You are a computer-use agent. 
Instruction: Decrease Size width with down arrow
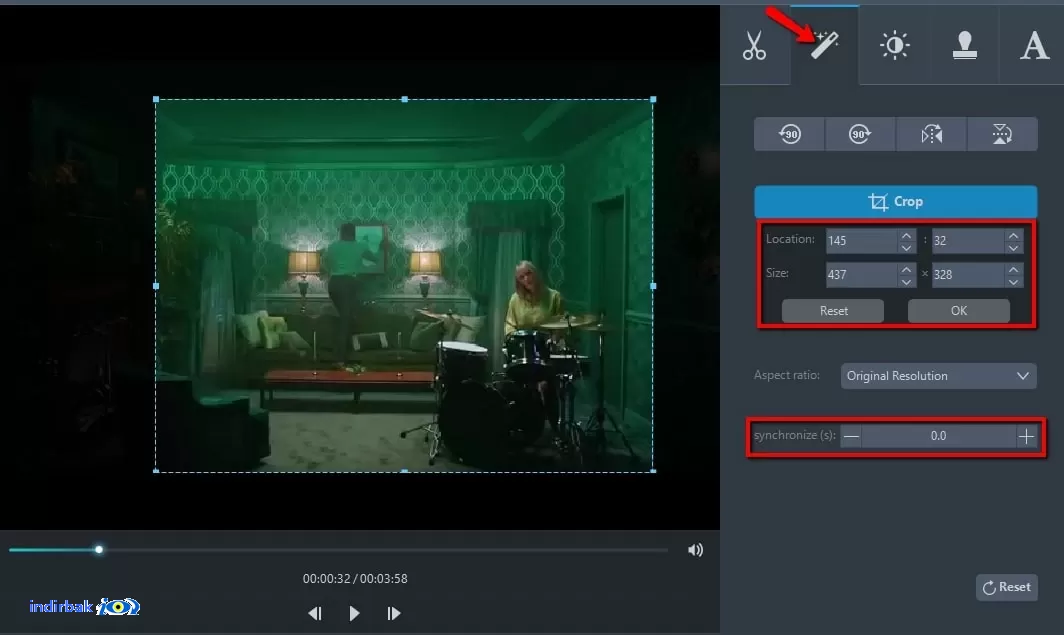(x=907, y=282)
